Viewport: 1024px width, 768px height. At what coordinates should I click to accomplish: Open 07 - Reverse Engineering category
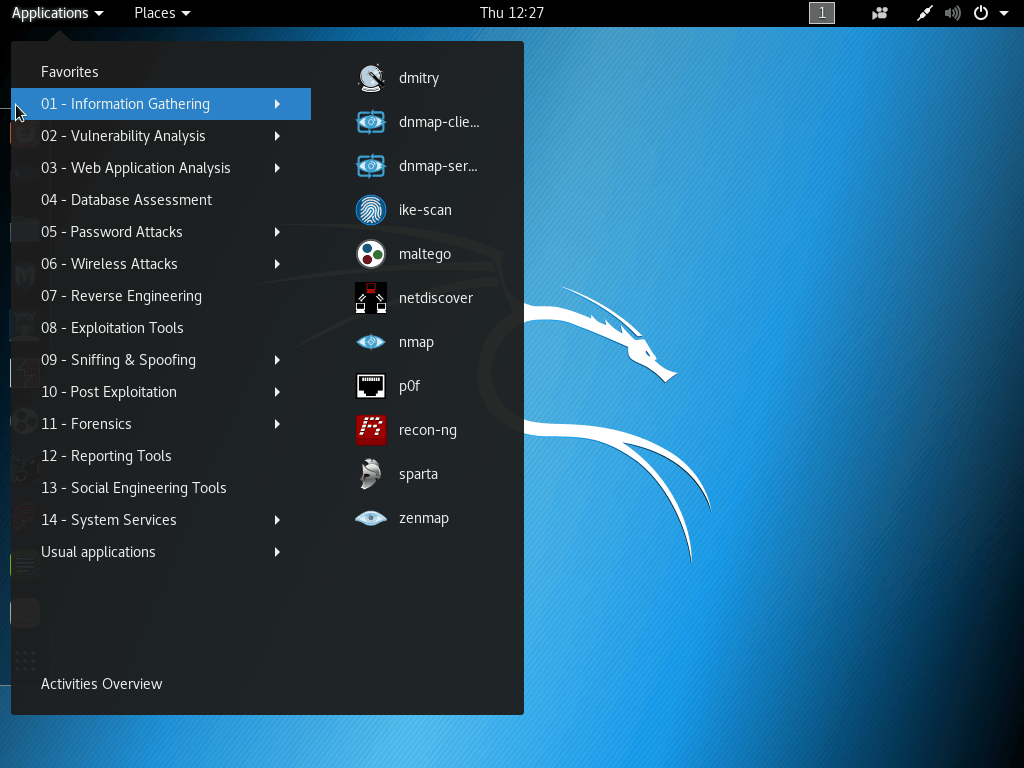161,296
